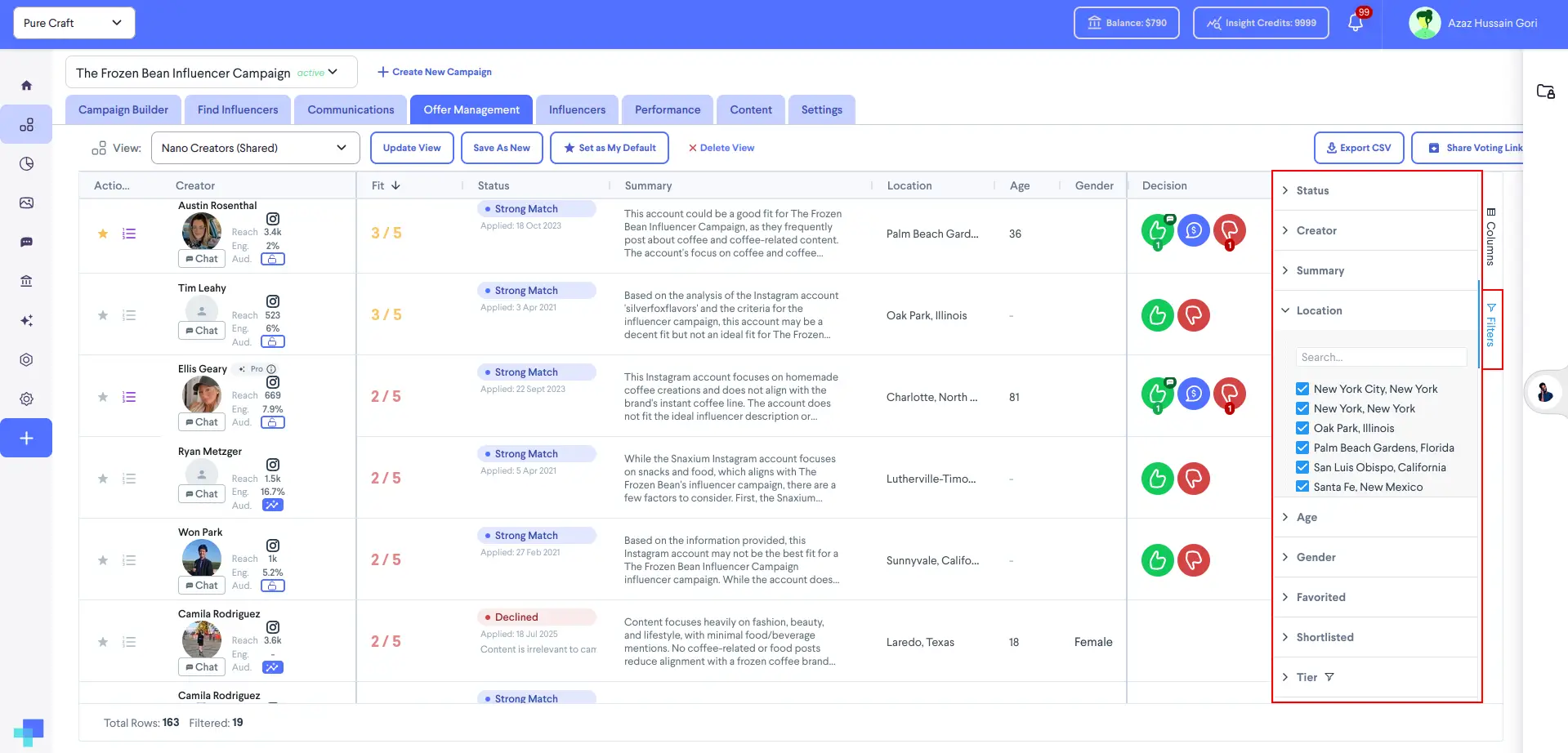Switch to the Content tab

(751, 109)
